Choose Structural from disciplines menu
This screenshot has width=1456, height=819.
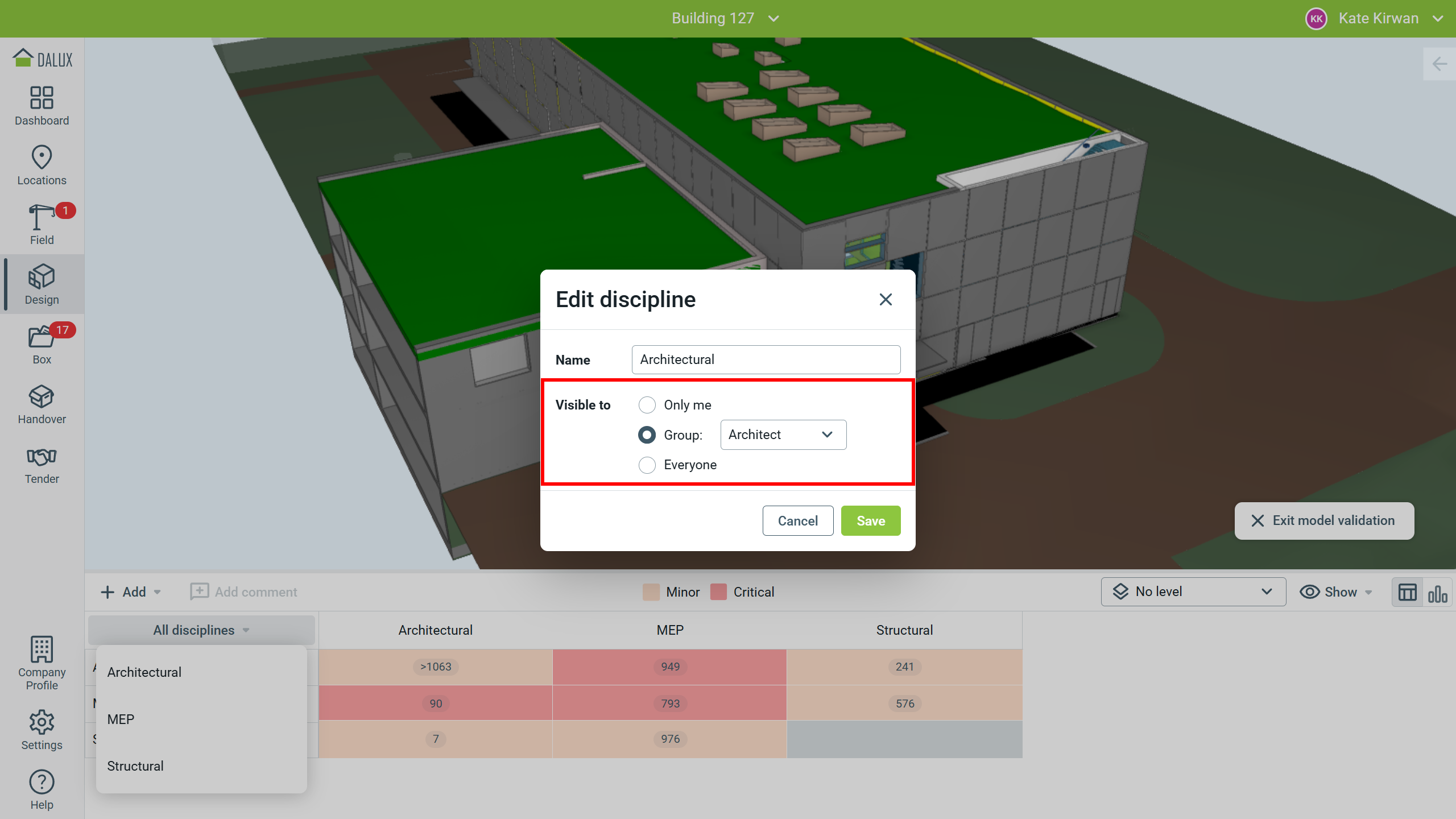pyautogui.click(x=201, y=766)
